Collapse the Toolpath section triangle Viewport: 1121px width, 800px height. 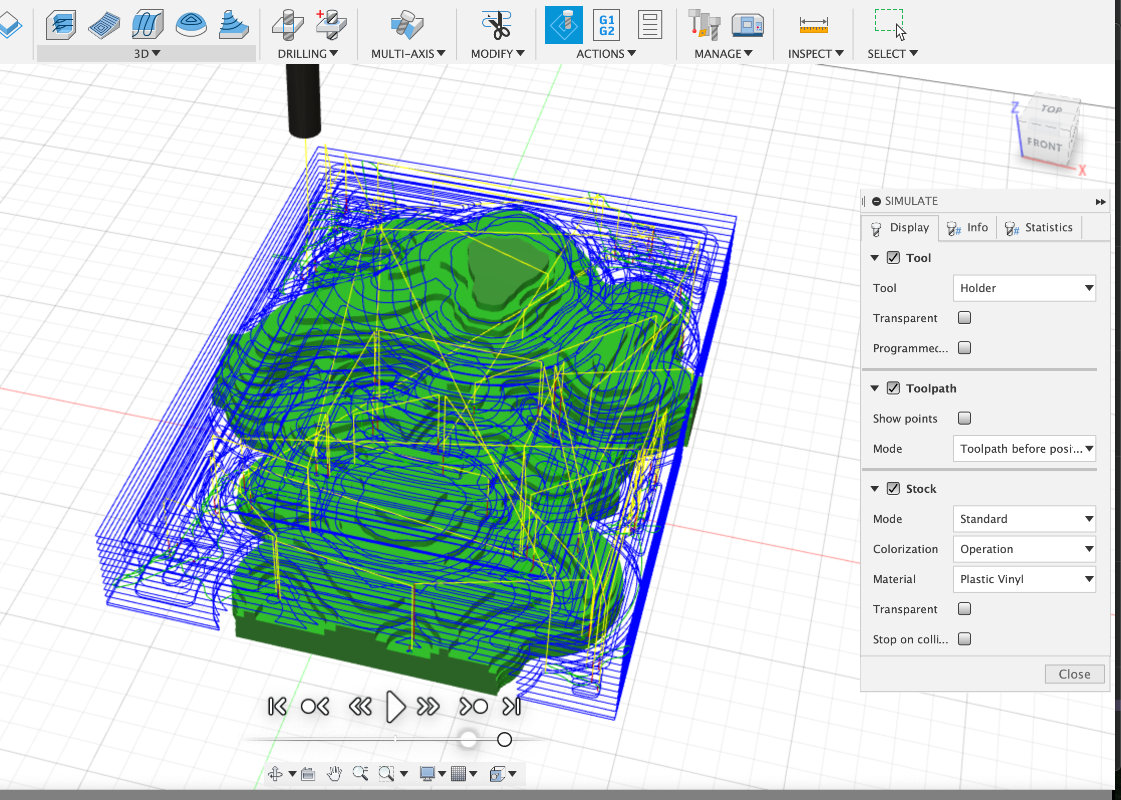click(x=874, y=387)
